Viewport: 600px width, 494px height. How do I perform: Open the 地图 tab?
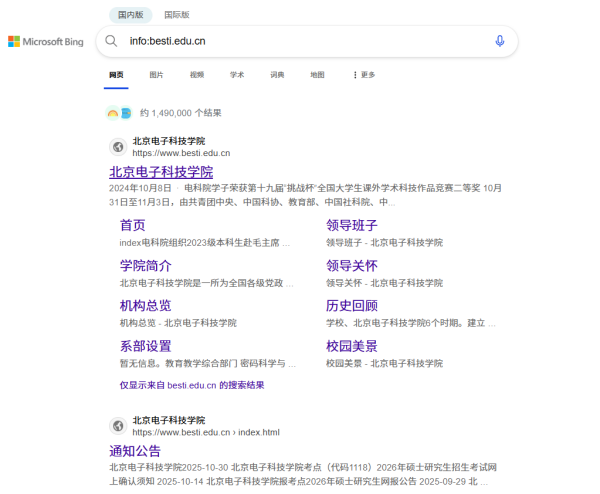click(317, 75)
